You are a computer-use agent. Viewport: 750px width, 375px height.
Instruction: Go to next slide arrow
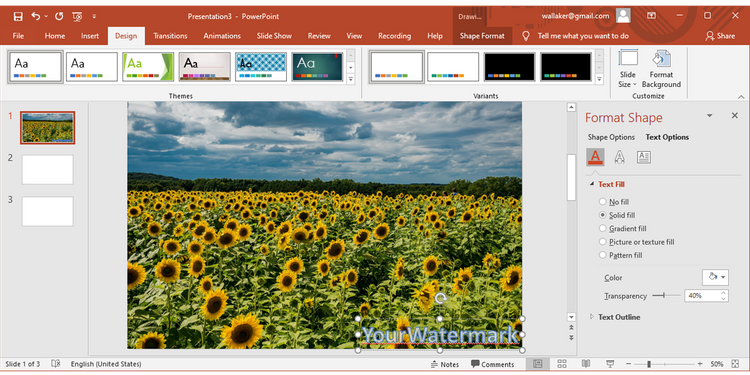point(571,338)
